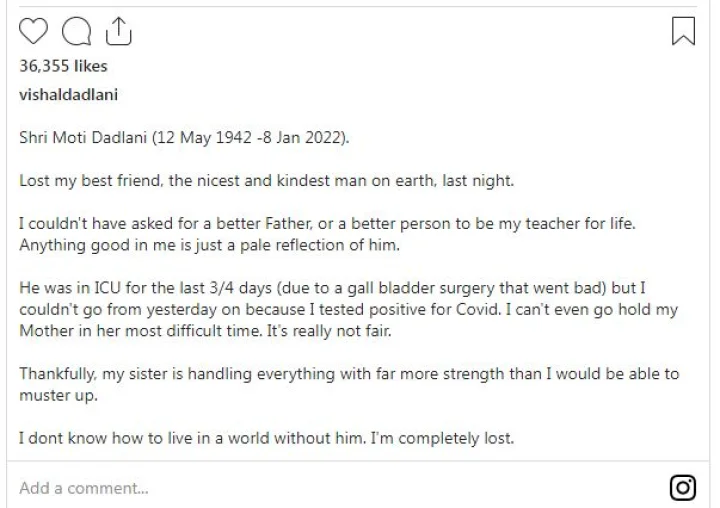Share the post using the upload arrow icon
The height and width of the screenshot is (508, 720).
(118, 31)
